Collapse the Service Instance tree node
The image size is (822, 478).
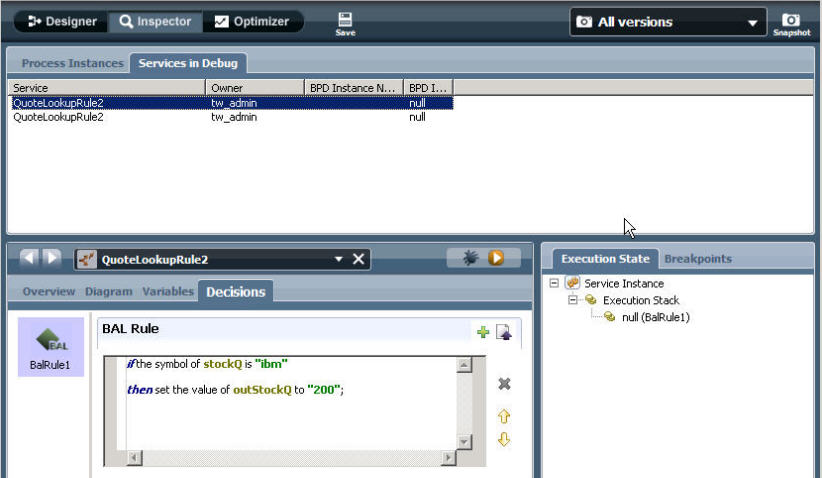coord(554,283)
